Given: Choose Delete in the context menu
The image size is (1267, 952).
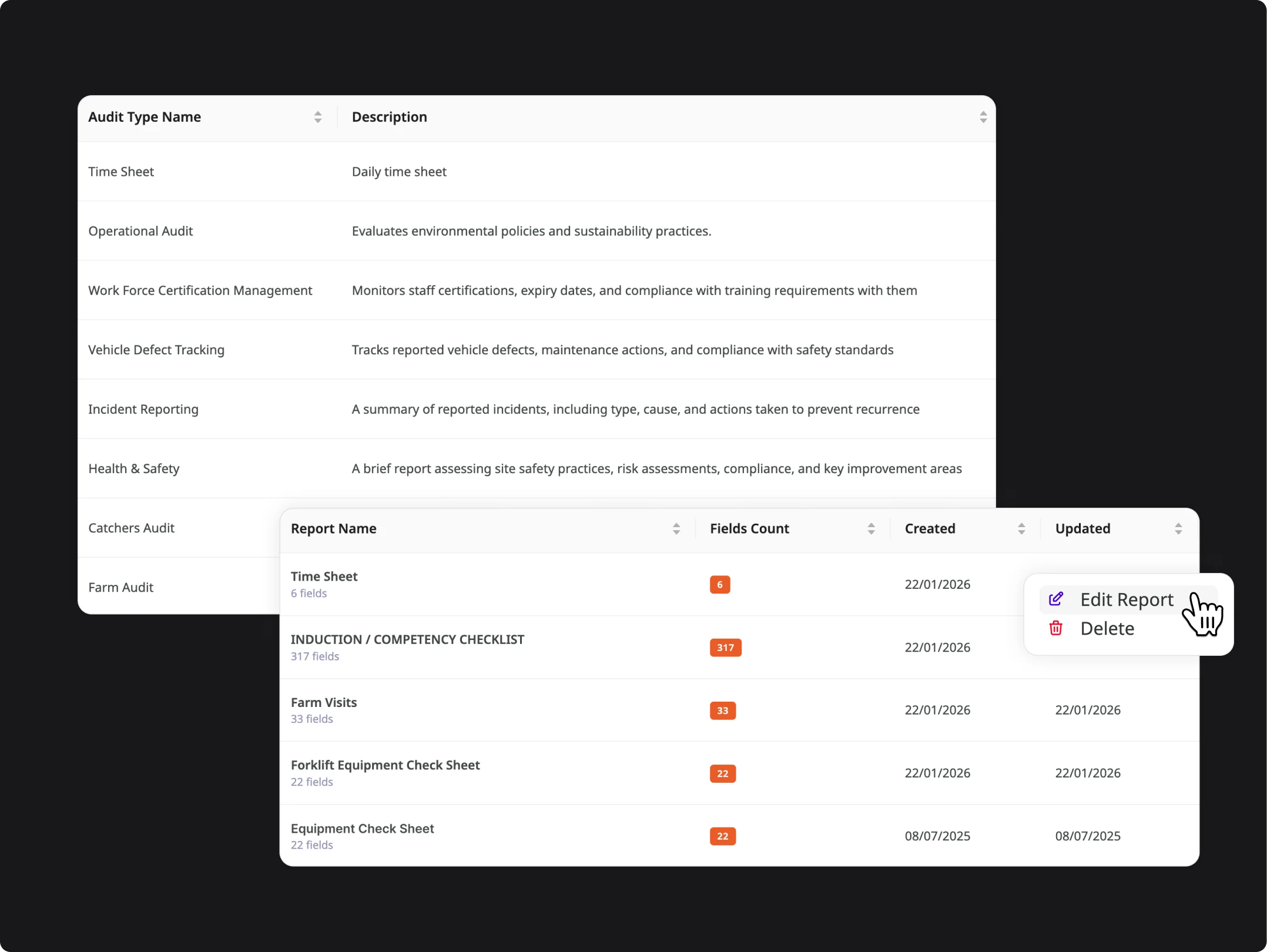Looking at the screenshot, I should 1107,628.
